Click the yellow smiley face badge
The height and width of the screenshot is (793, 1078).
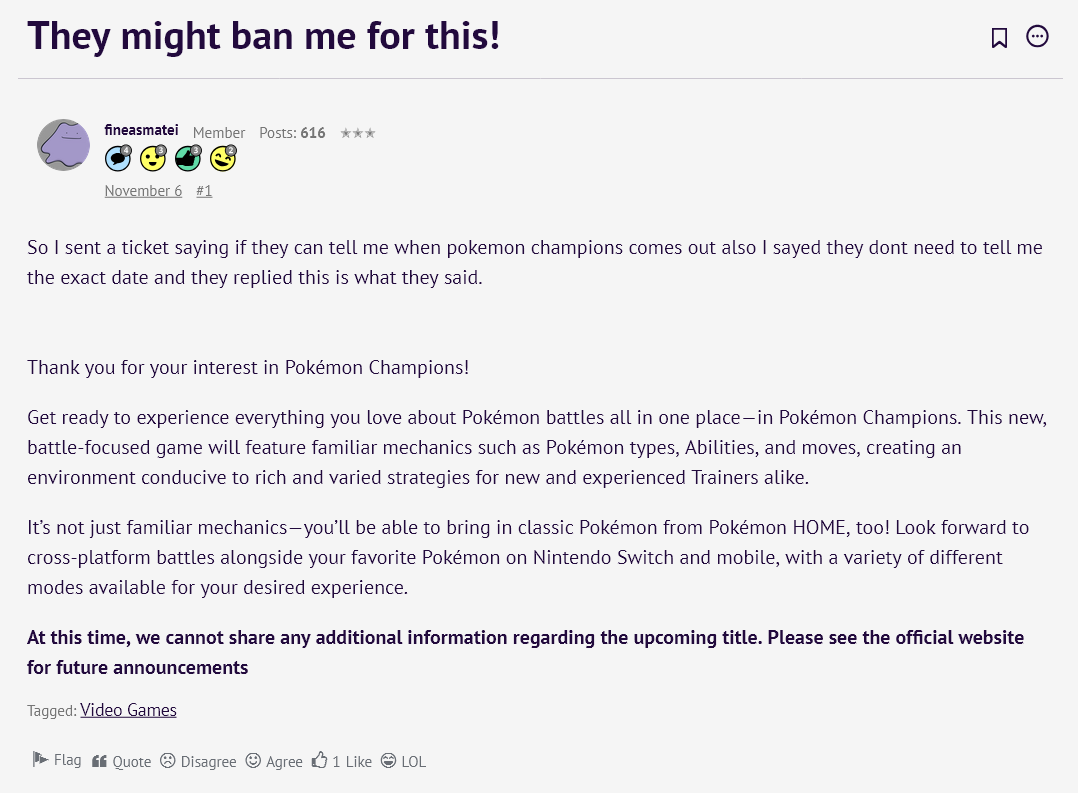tap(152, 158)
